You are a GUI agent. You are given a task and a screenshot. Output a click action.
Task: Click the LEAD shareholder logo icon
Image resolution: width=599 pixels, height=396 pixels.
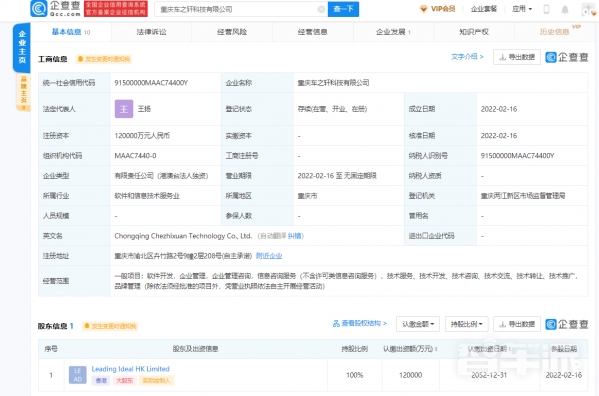pyautogui.click(x=78, y=375)
